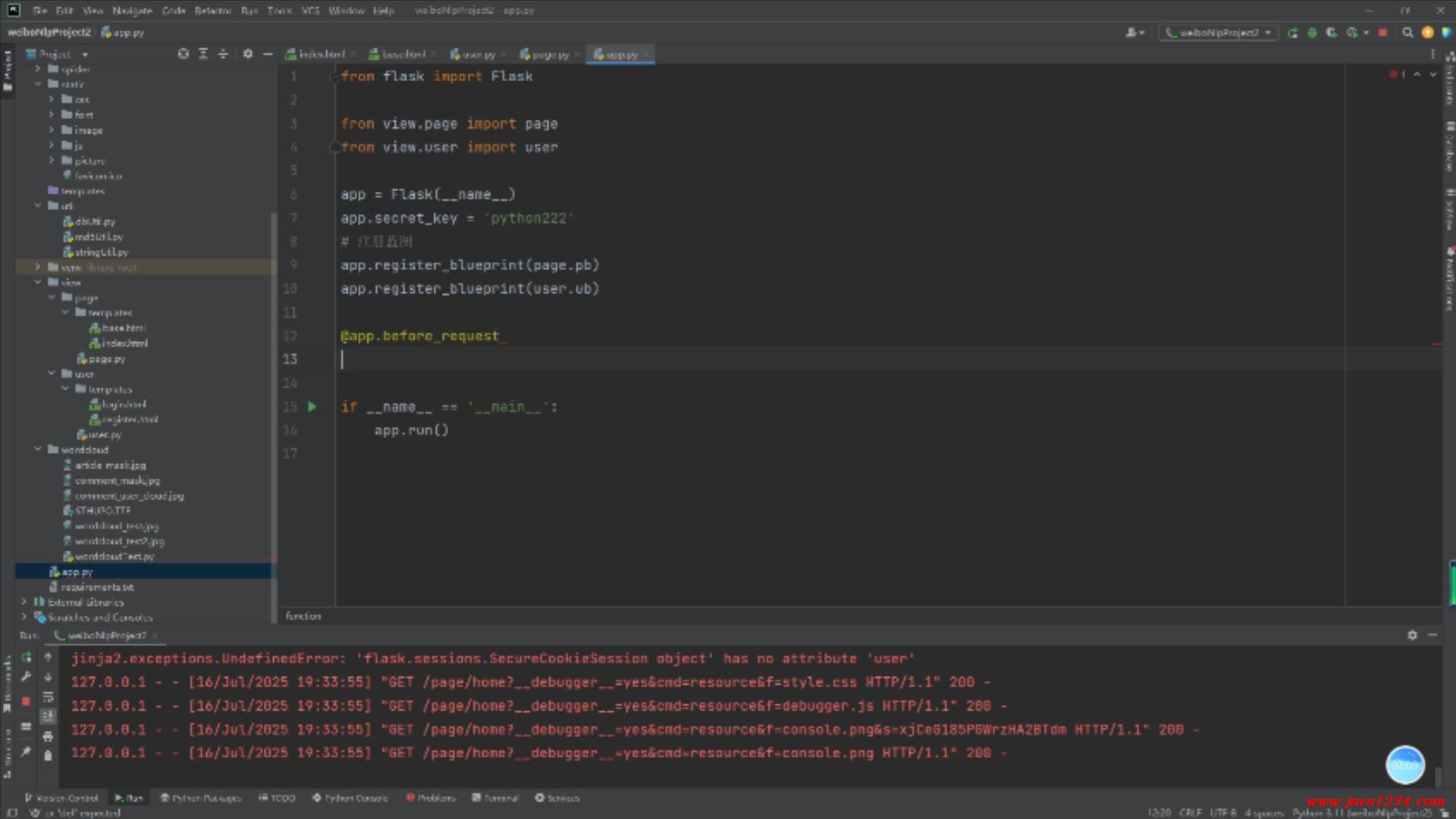Switch to the user.py editor tab
The height and width of the screenshot is (819, 1456).
pos(473,55)
